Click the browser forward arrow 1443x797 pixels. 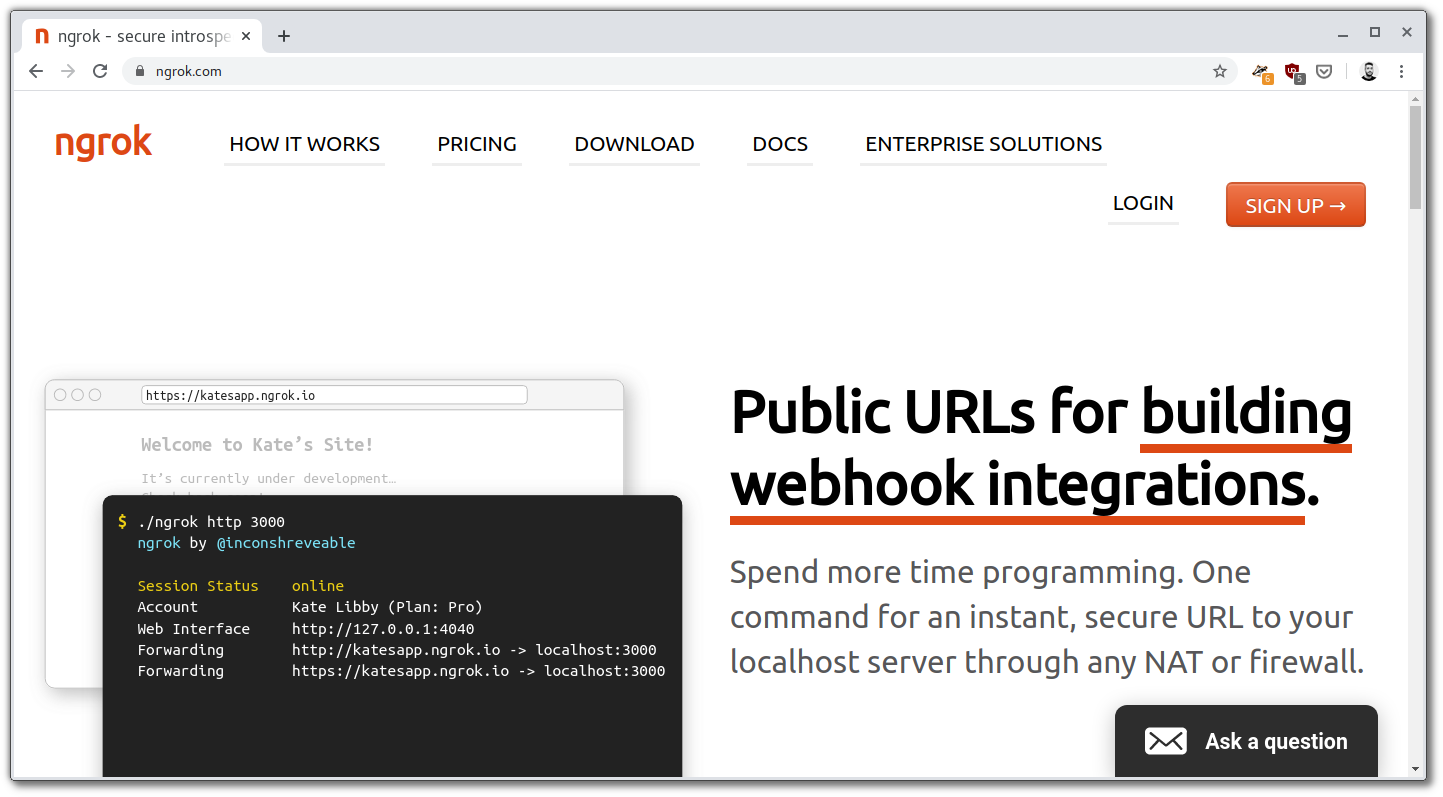tap(68, 71)
